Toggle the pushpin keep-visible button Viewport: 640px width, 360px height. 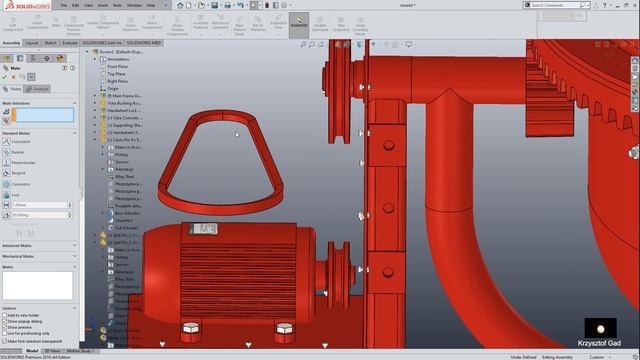[31, 77]
